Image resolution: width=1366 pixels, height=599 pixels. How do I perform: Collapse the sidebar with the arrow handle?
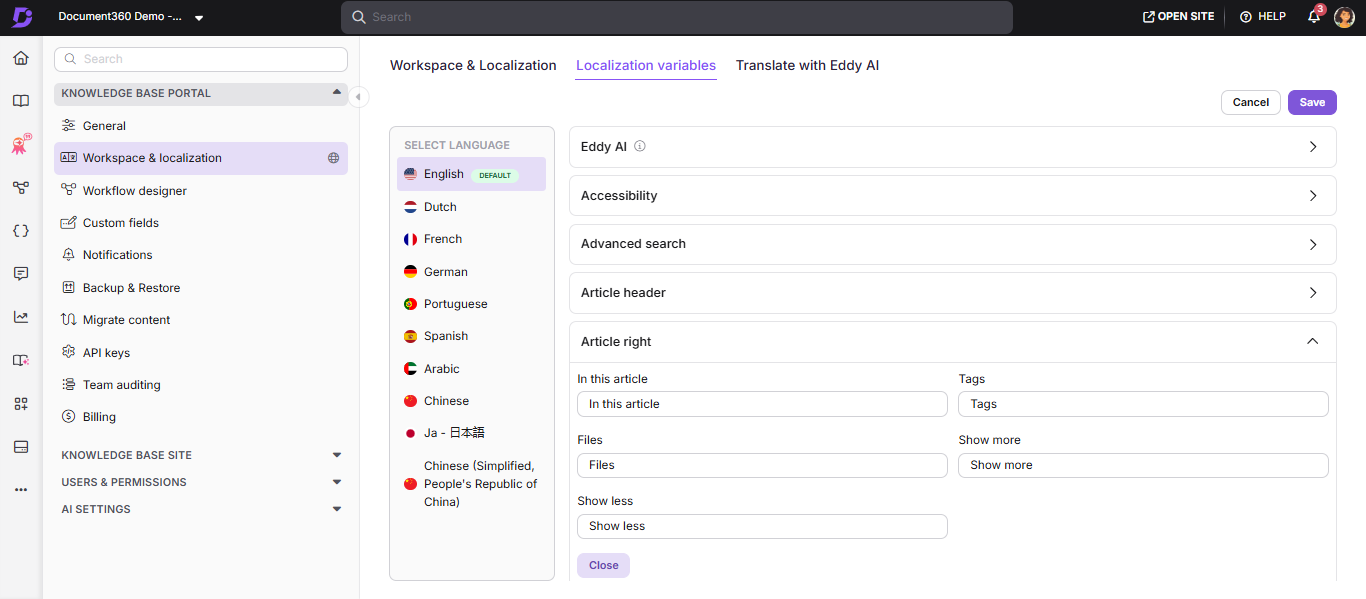(x=358, y=97)
